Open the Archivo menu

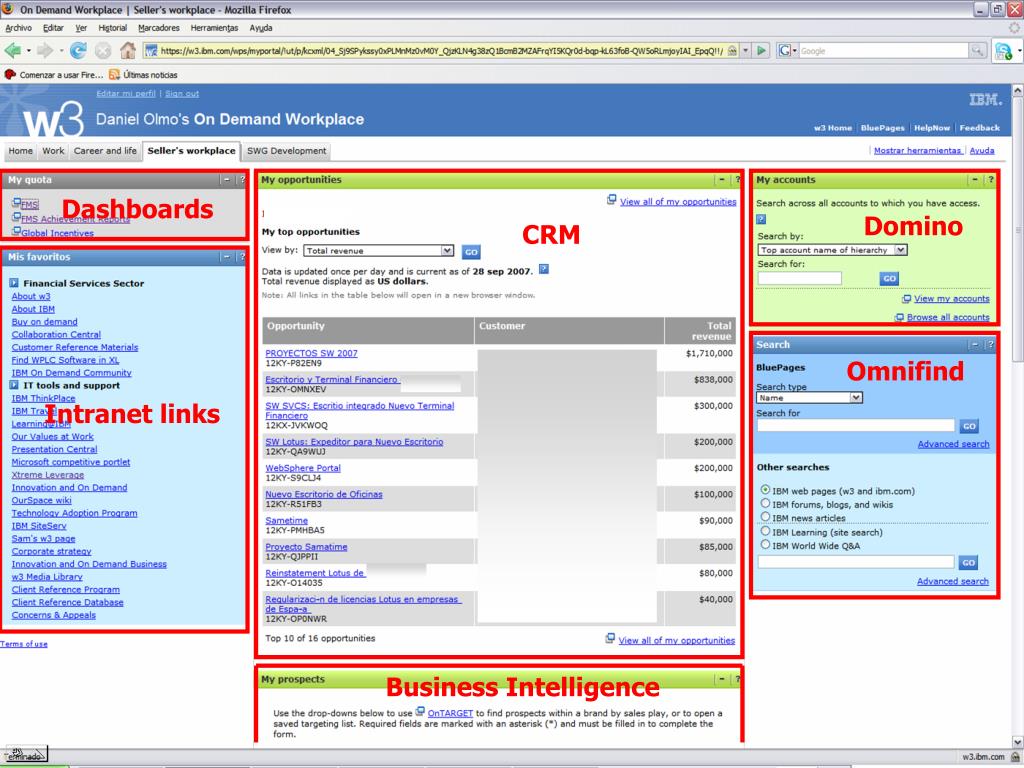click(18, 28)
